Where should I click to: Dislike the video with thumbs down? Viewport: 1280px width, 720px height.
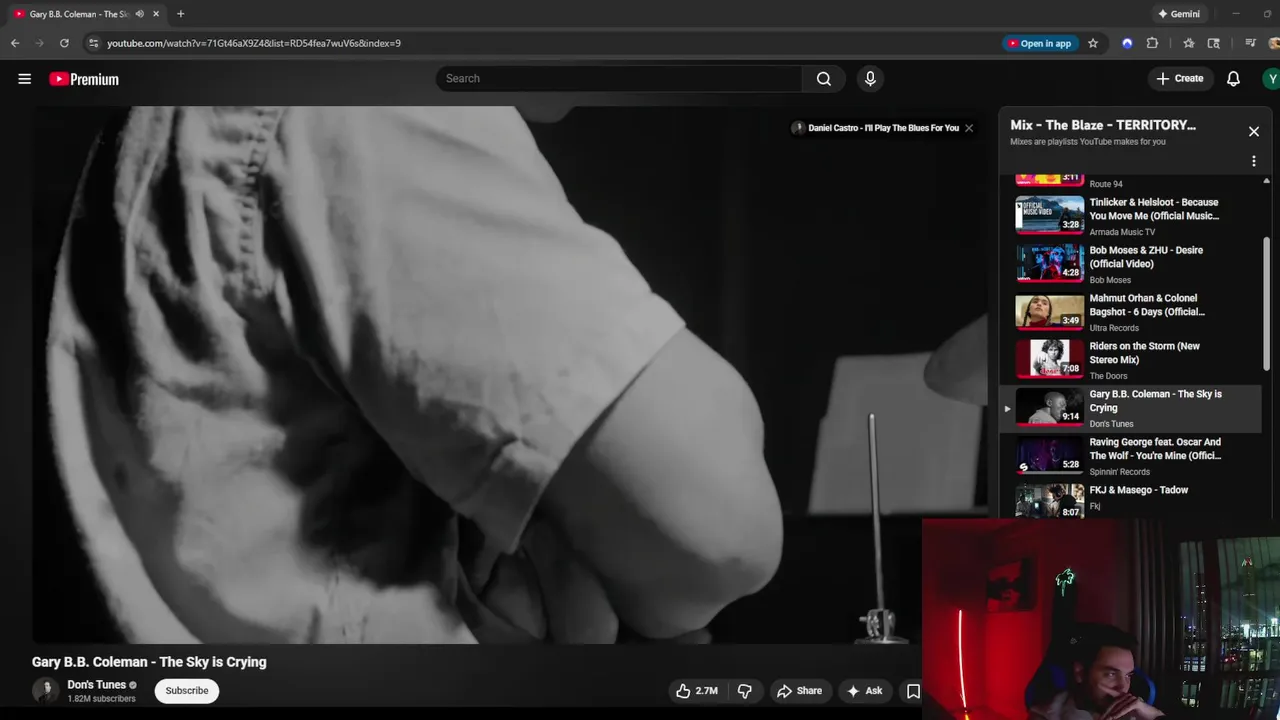[x=744, y=691]
